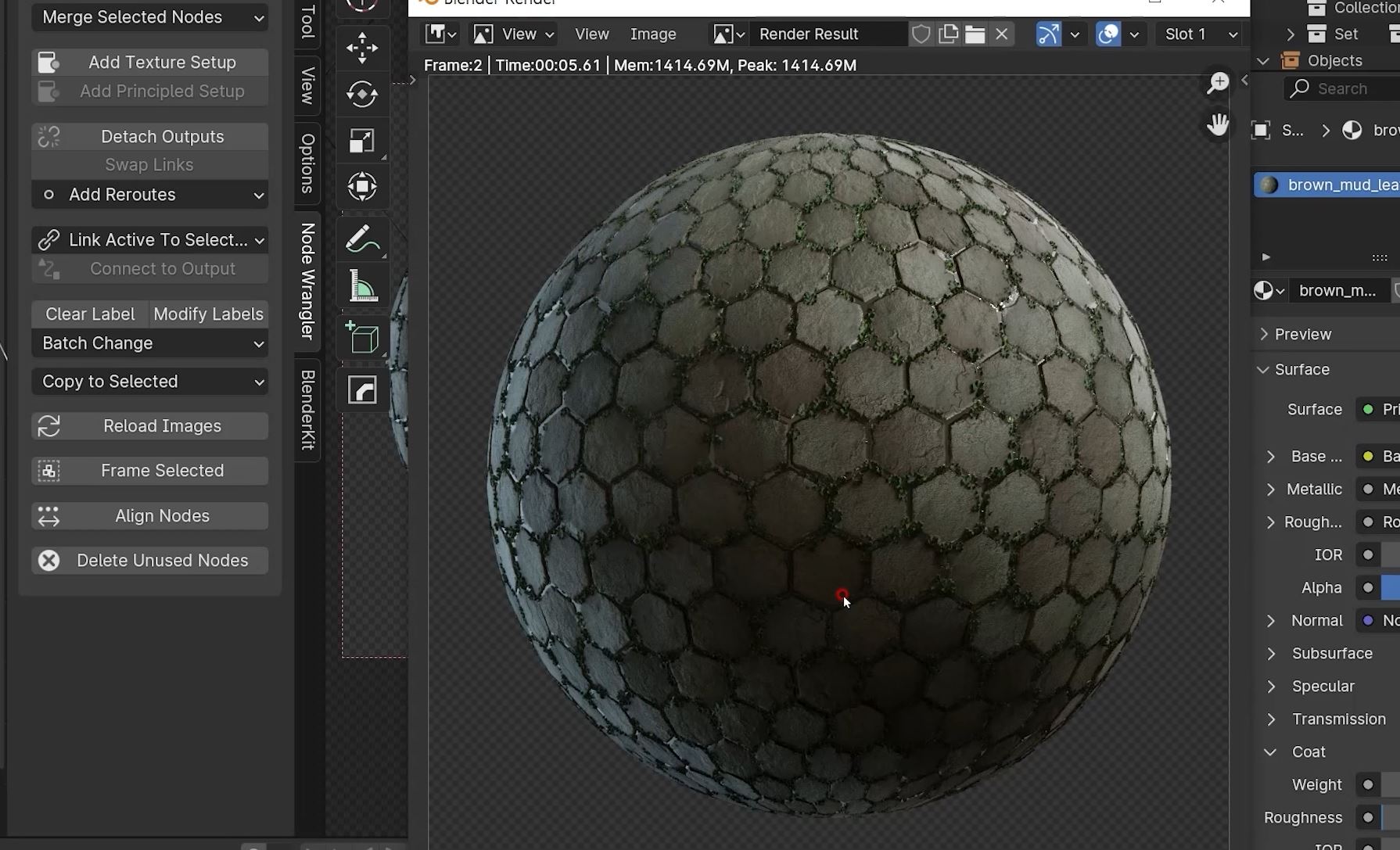This screenshot has height=850, width=1400.
Task: Select the Measure tool
Action: [361, 287]
